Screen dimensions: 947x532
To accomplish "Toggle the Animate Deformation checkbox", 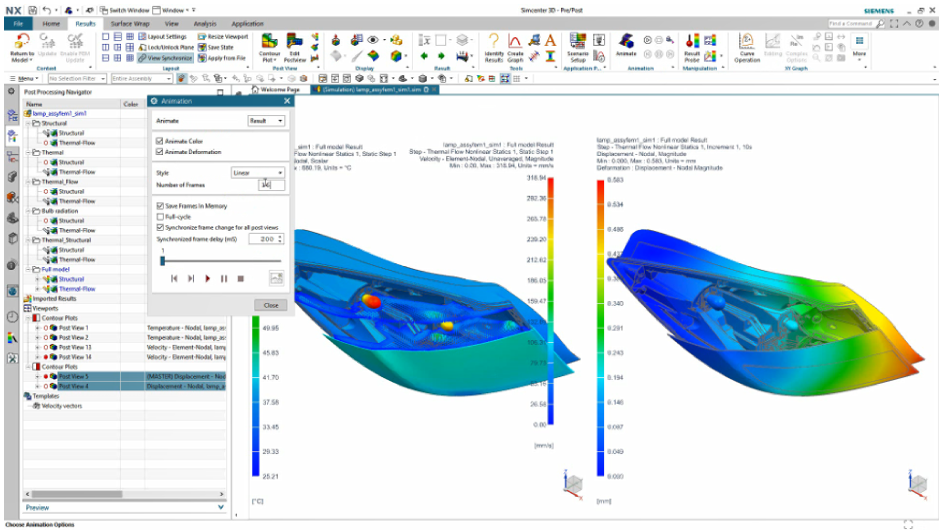I will (x=160, y=152).
